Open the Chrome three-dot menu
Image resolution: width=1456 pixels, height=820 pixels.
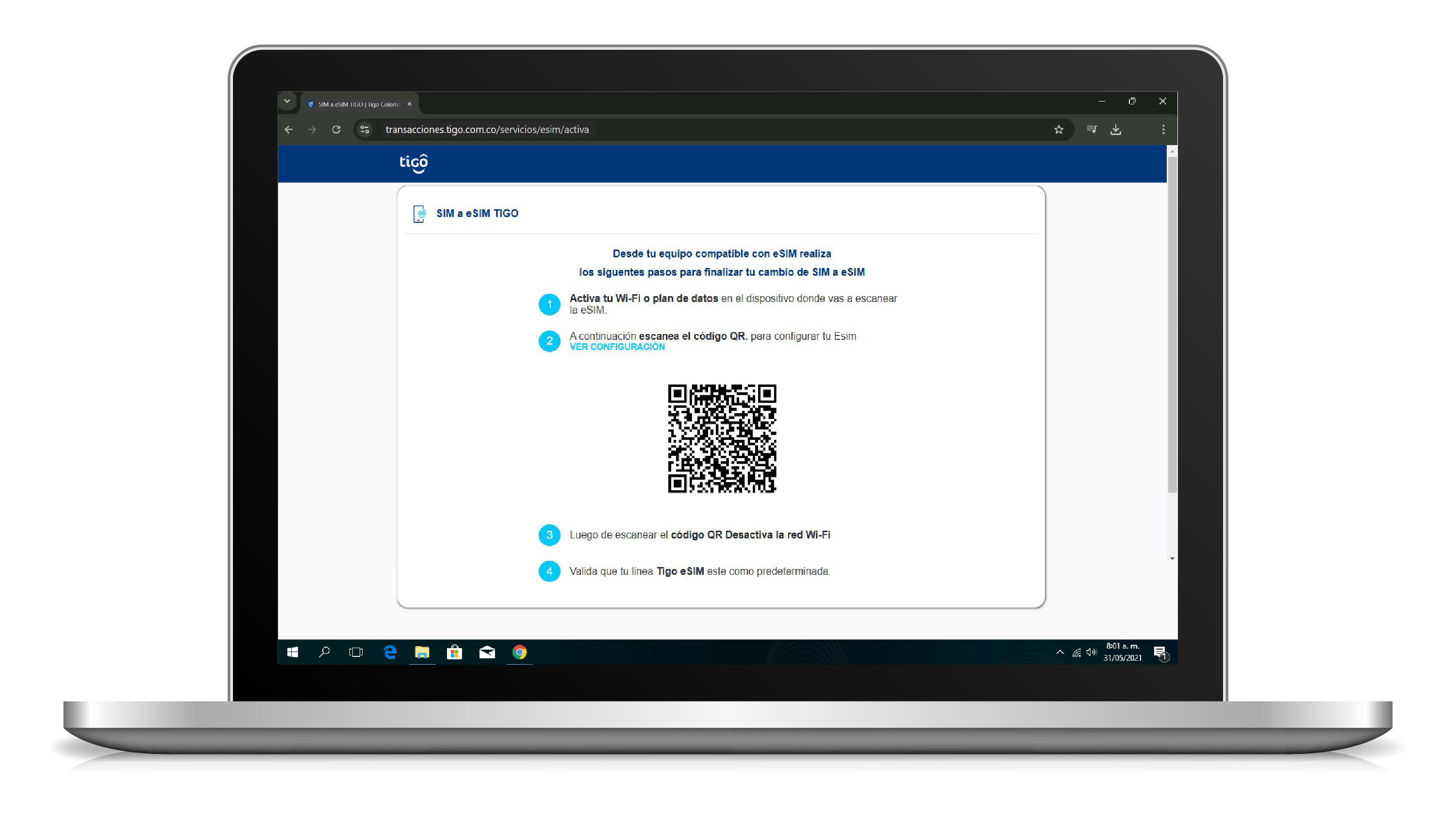coord(1163,130)
